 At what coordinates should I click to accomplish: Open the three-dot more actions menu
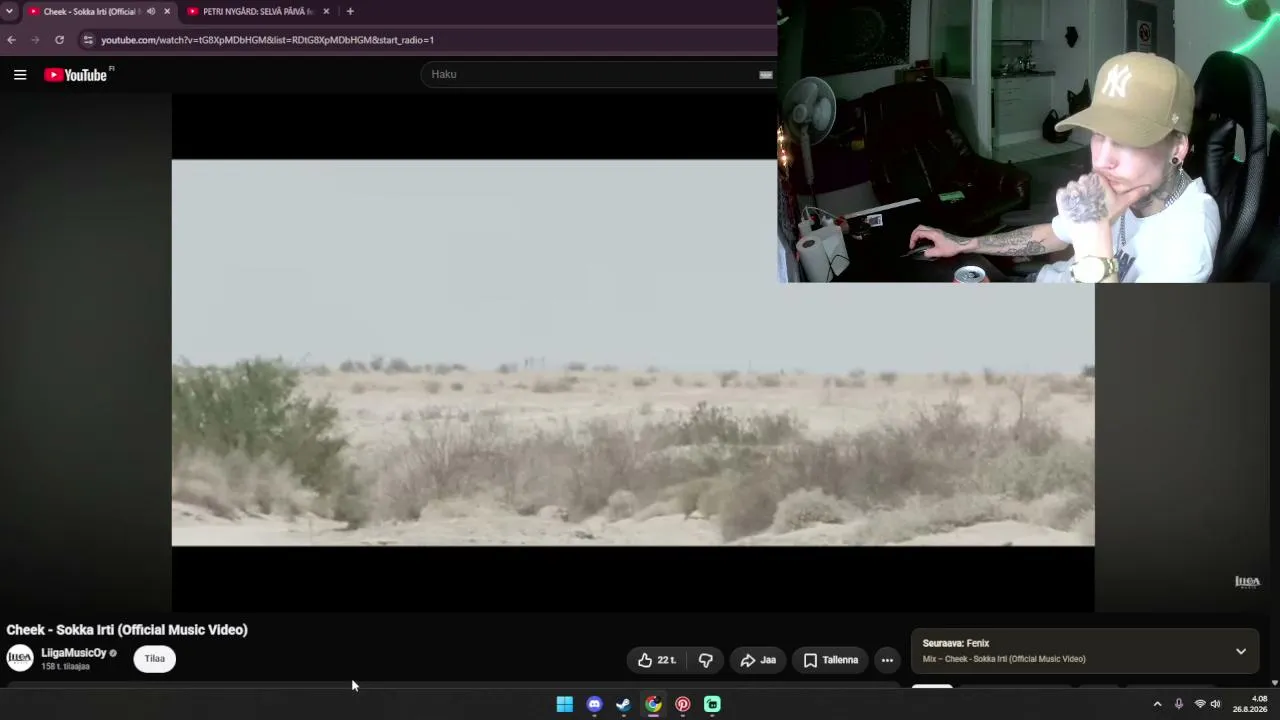[887, 660]
